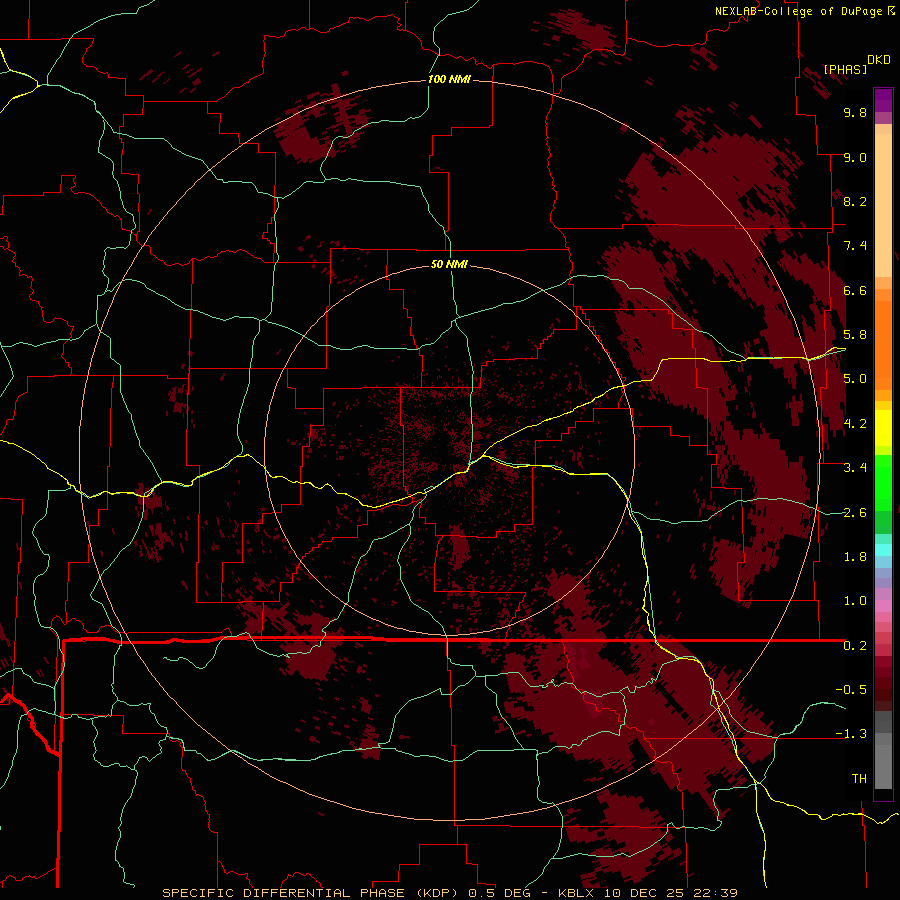
Task: Click the 2.6 value on the KDP legend
Action: [855, 513]
